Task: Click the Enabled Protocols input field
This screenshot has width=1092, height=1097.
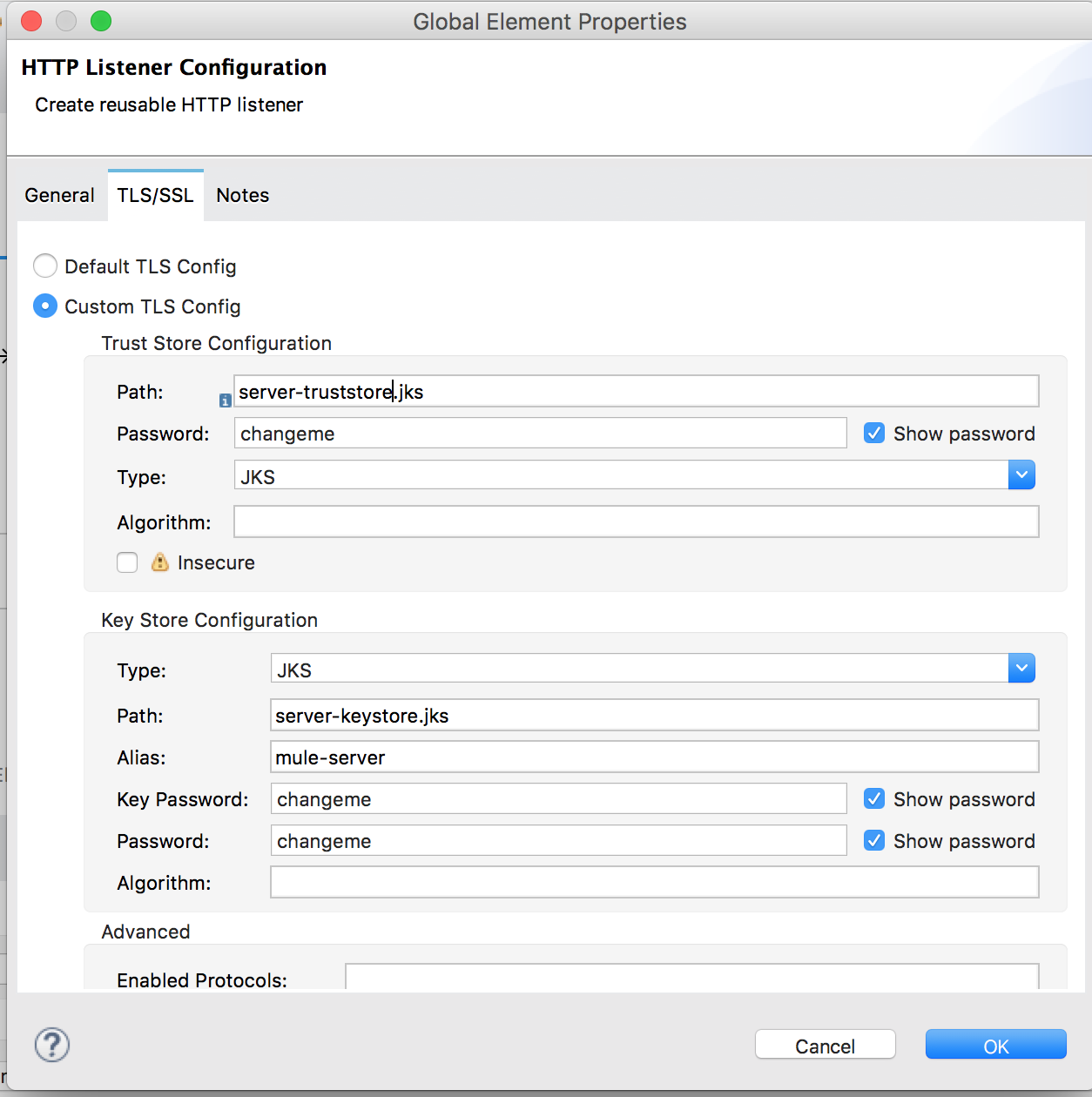Action: click(x=691, y=977)
